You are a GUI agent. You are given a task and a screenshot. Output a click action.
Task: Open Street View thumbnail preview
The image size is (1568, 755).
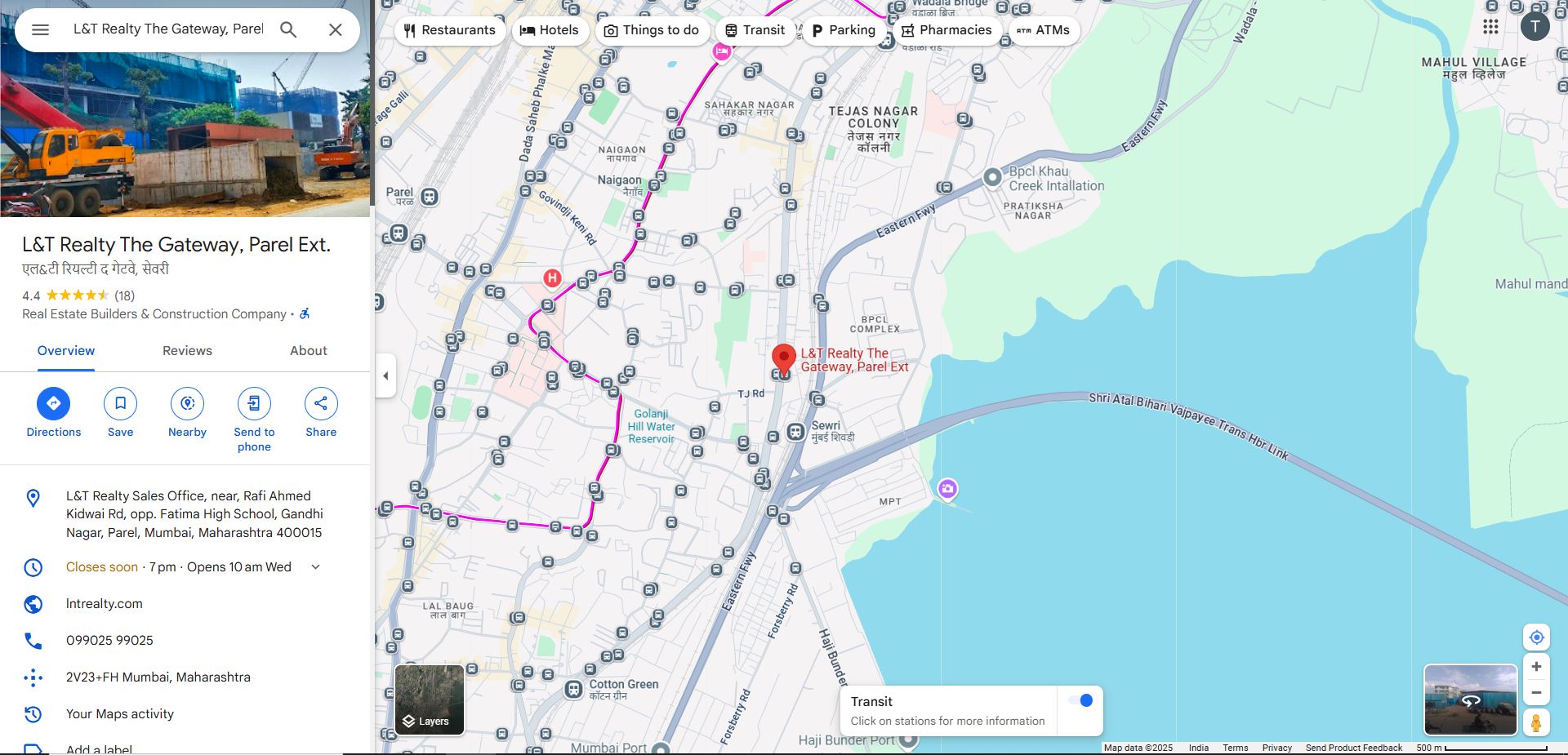point(1470,699)
